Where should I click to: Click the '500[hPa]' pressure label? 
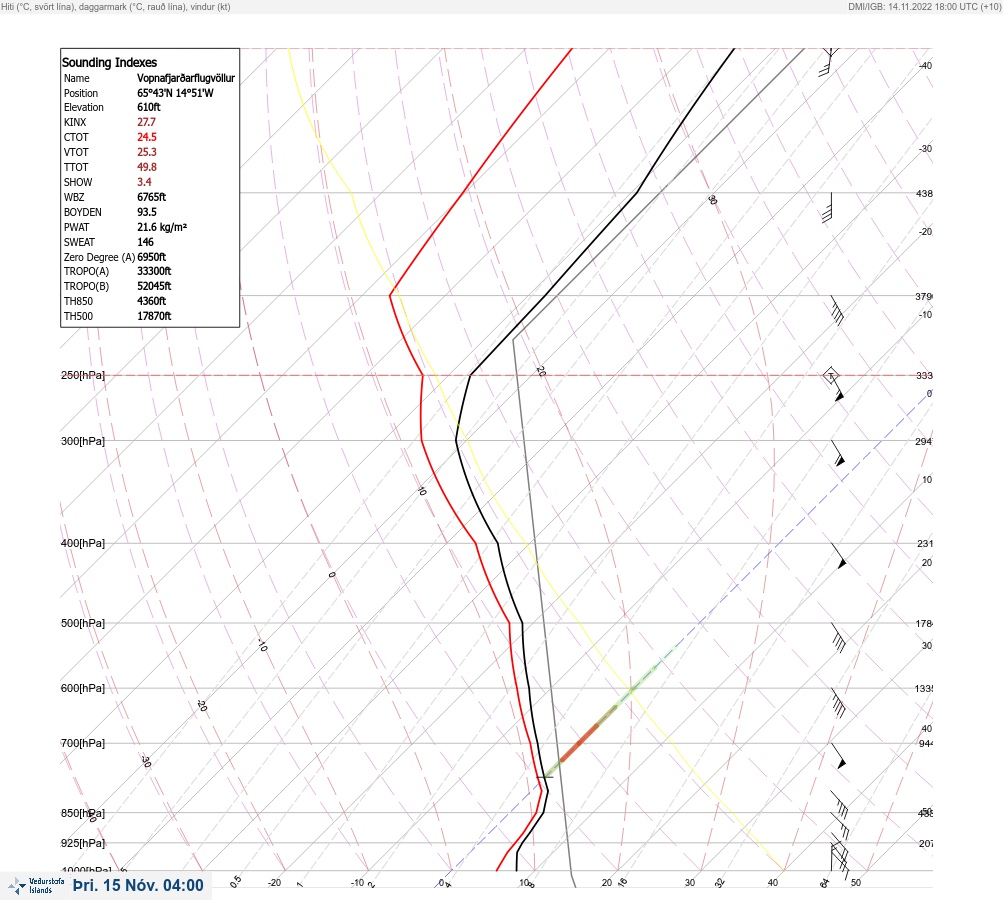(83, 623)
